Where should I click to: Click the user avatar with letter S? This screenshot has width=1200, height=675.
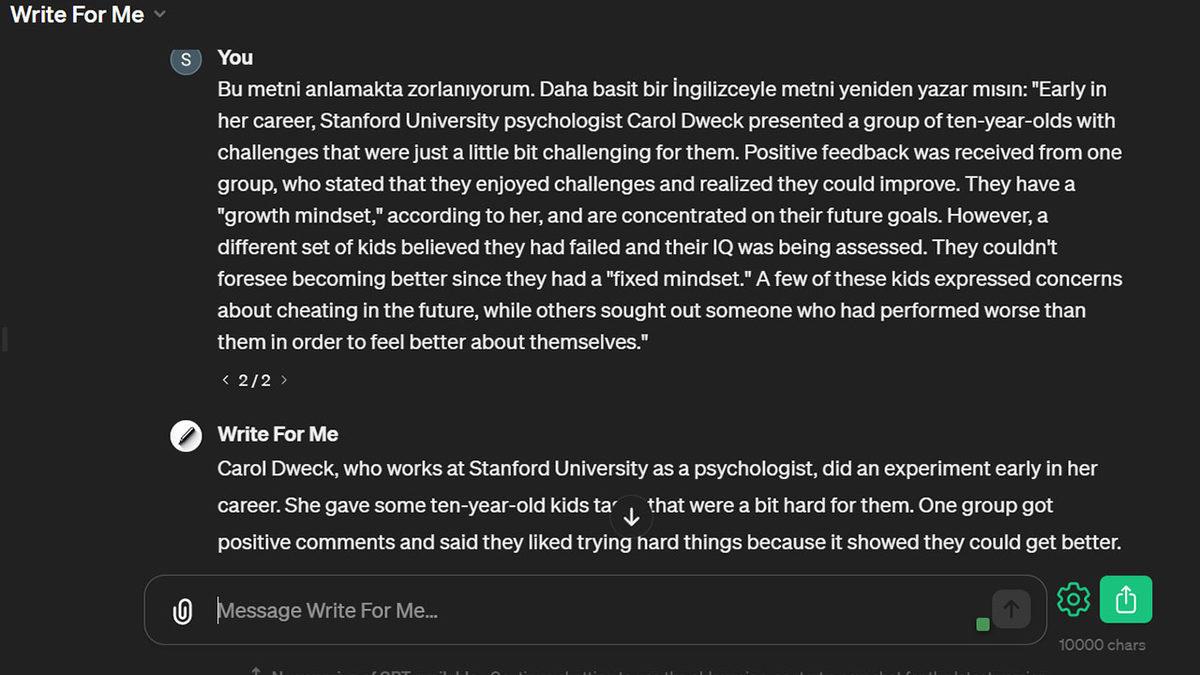pyautogui.click(x=186, y=60)
